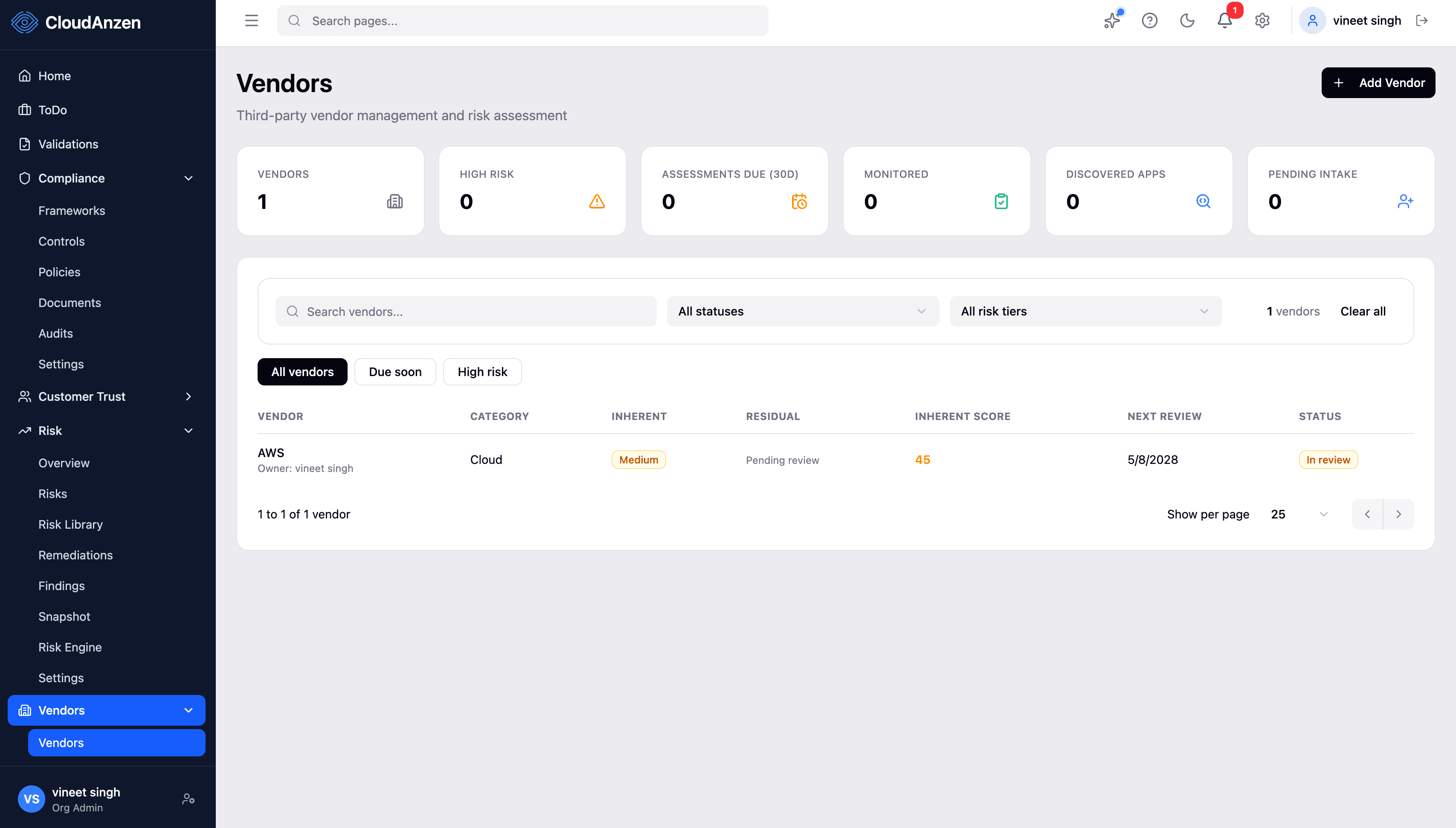Click the Vendors card building icon

coord(395,201)
